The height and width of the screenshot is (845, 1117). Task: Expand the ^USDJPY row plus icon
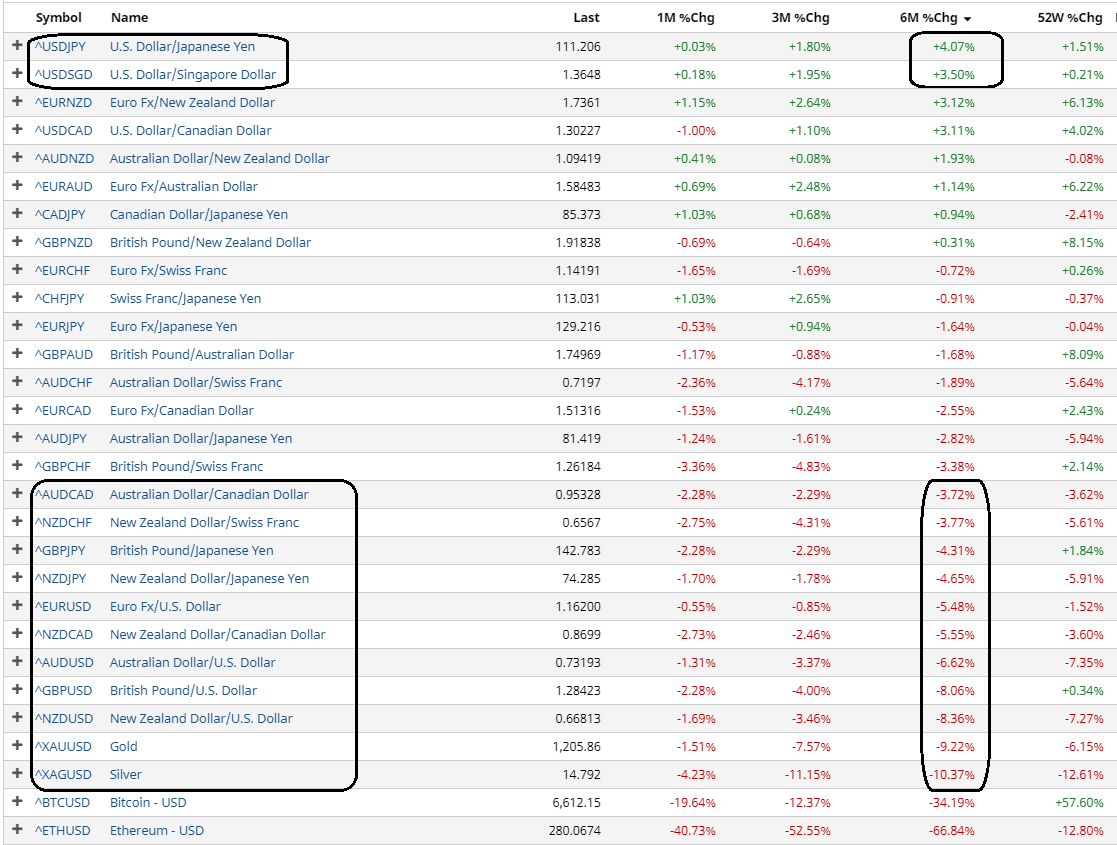coord(17,46)
